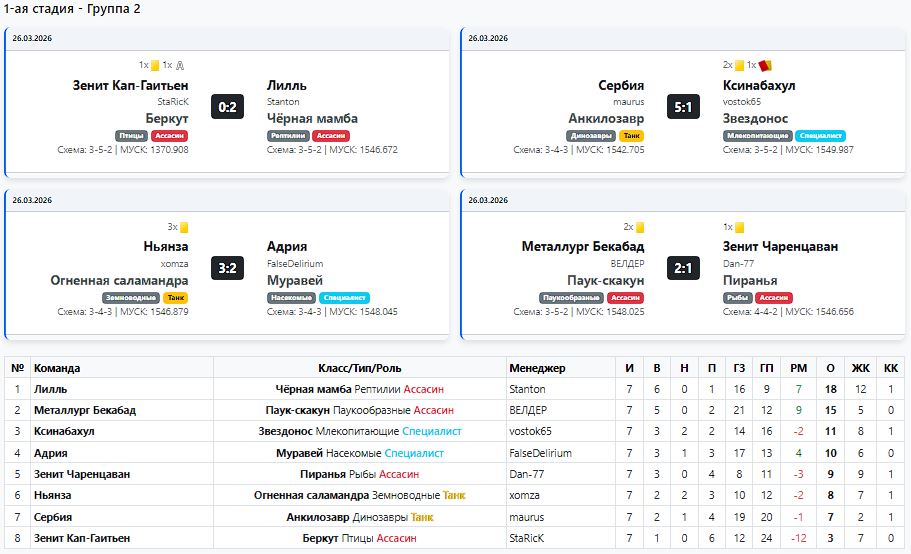
Task: Open the 5:1 match score
Action: coord(683,106)
